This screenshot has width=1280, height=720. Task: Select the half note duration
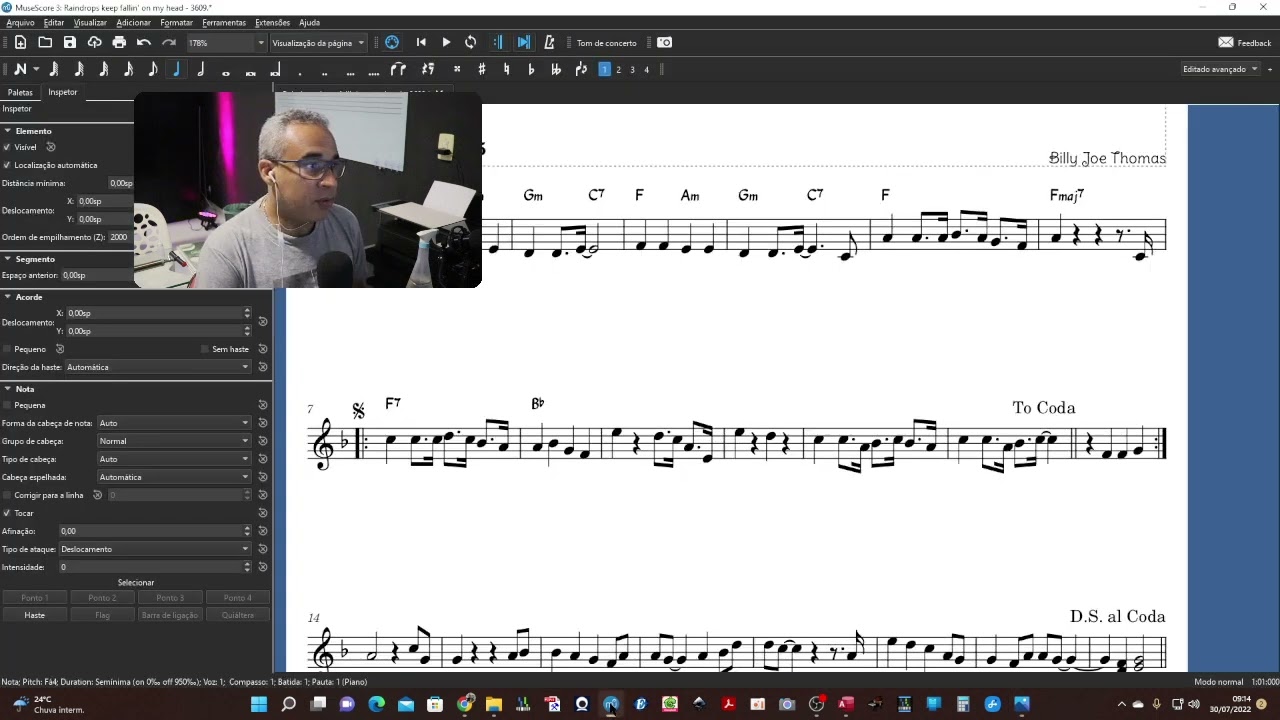(x=201, y=69)
